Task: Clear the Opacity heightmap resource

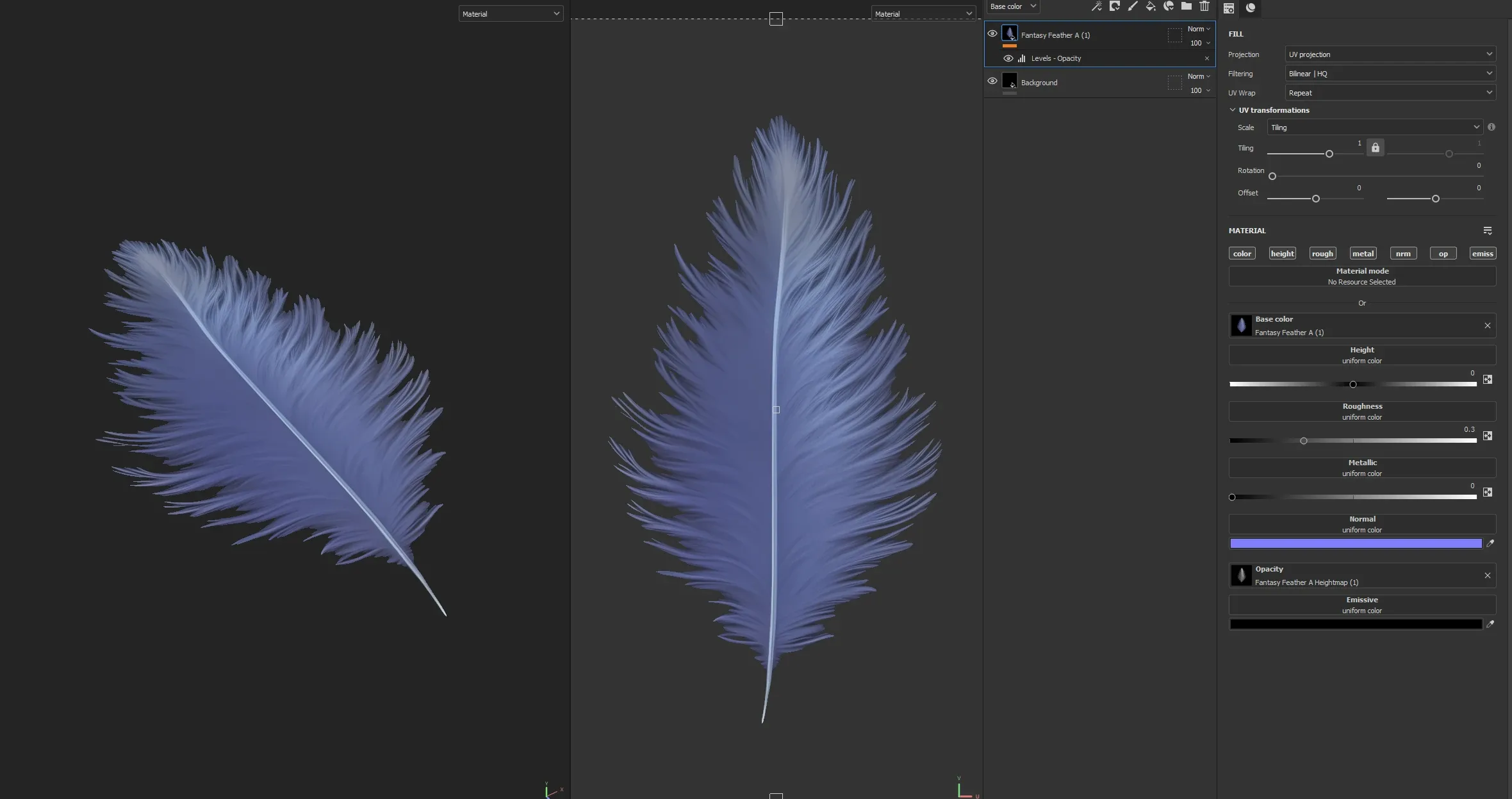Action: [x=1488, y=575]
